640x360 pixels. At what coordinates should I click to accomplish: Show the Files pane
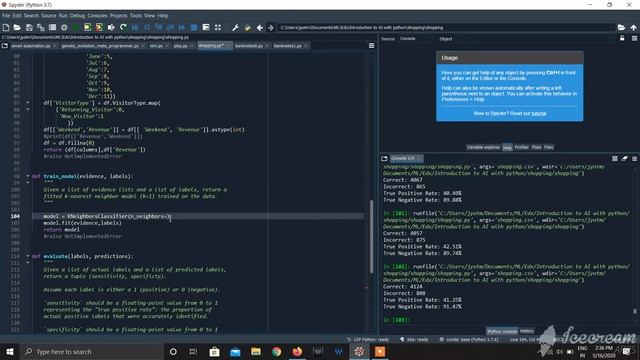coord(549,147)
